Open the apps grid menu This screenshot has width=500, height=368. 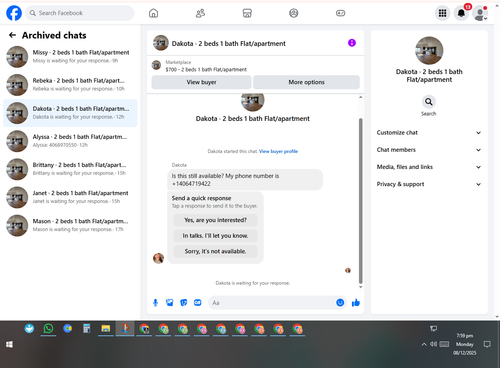coord(442,13)
